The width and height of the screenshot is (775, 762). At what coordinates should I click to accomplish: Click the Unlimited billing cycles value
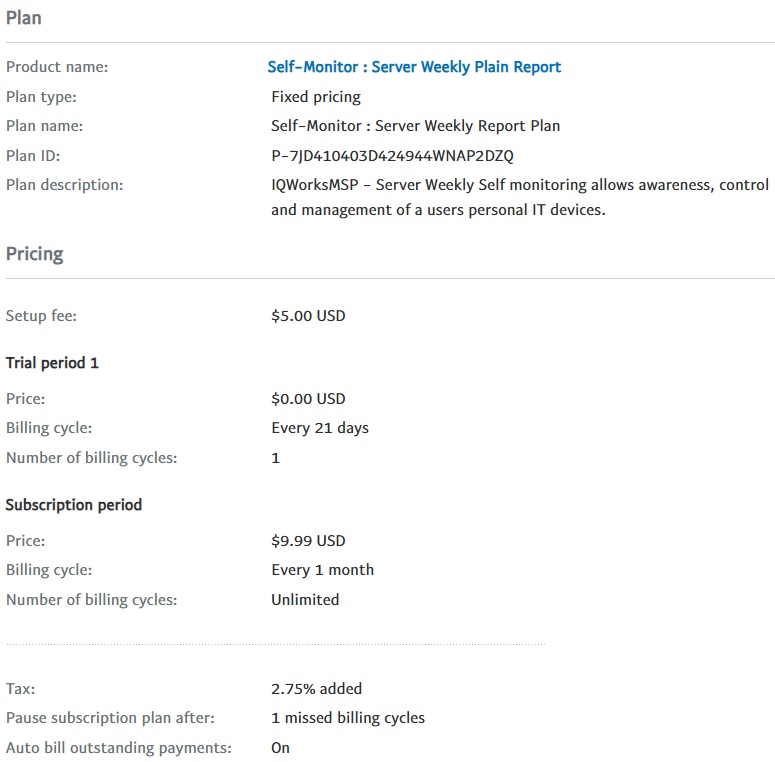pos(305,599)
